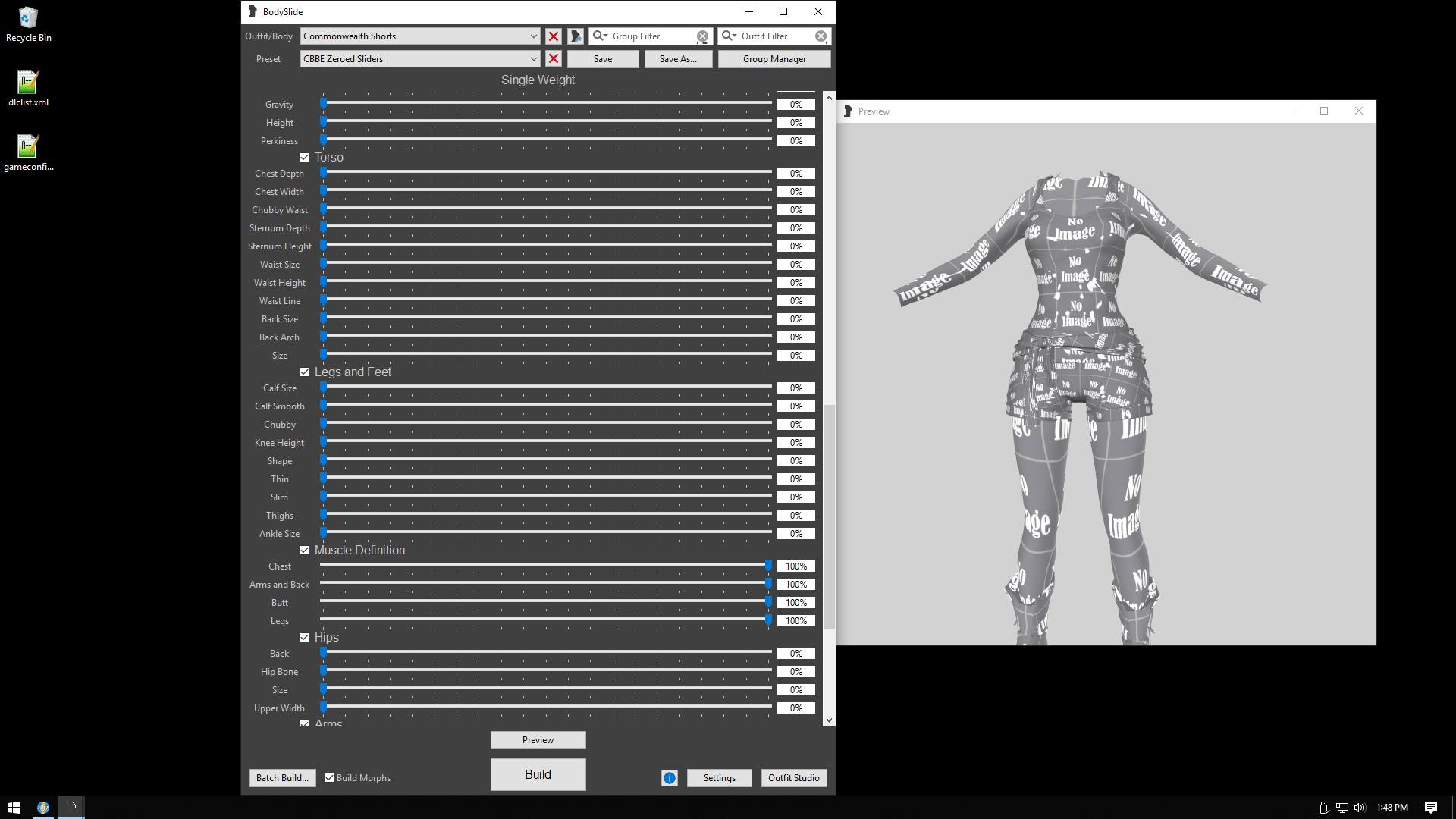Click the Knee Height slider label
Viewport: 1456px width, 819px height.
point(279,443)
